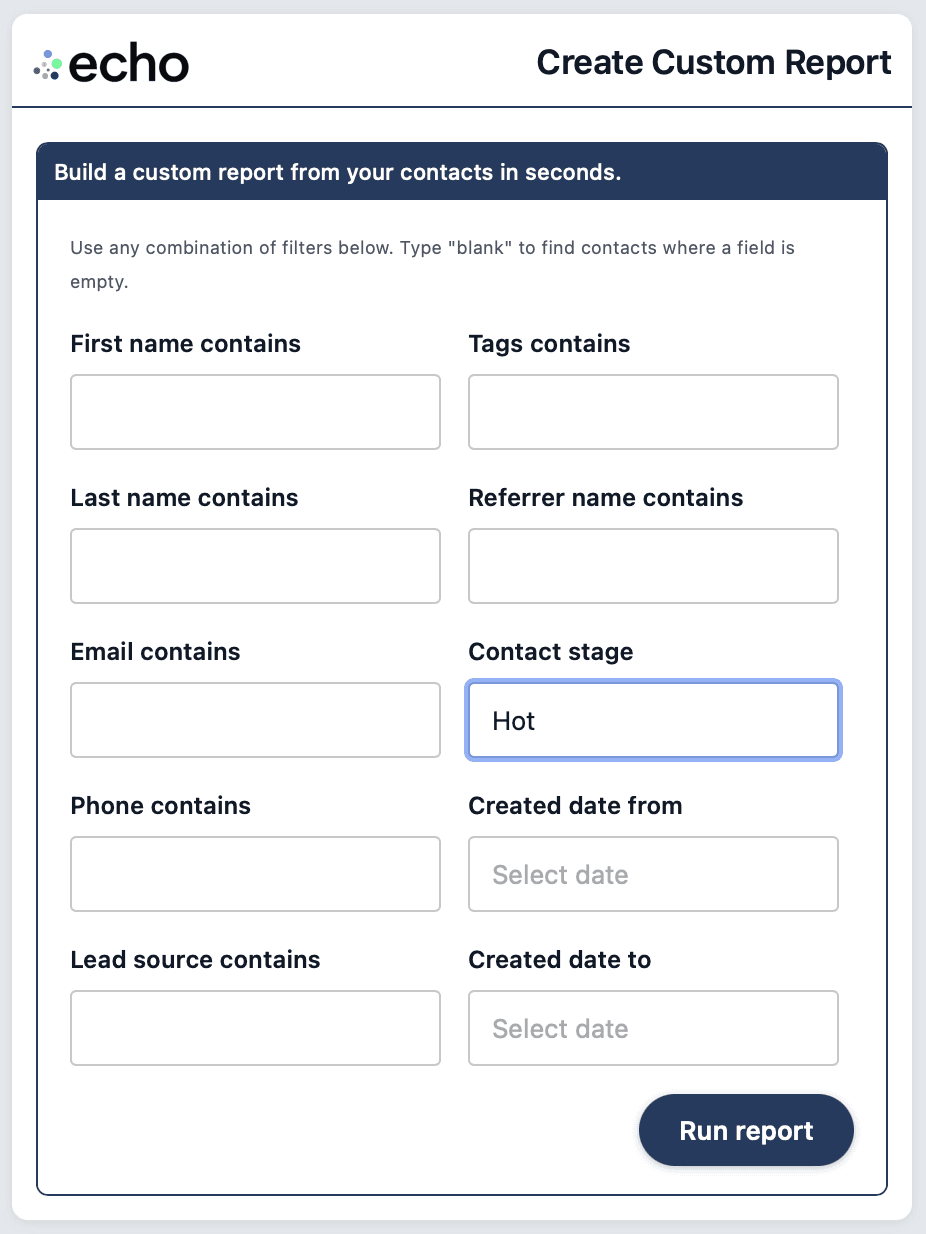926x1234 pixels.
Task: Focus the First name contains input
Action: [255, 412]
